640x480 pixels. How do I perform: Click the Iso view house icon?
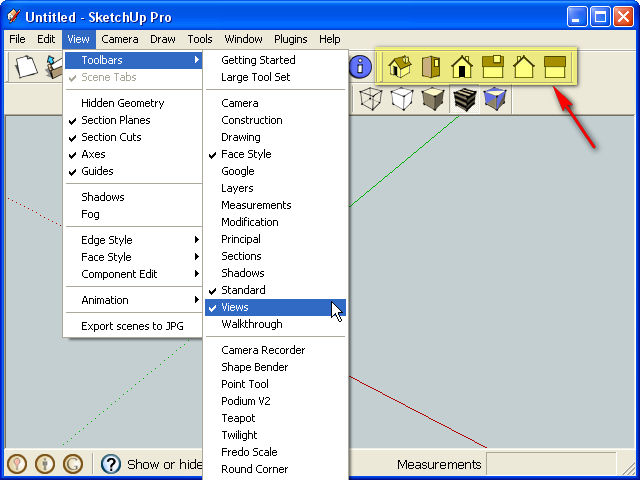pos(398,67)
